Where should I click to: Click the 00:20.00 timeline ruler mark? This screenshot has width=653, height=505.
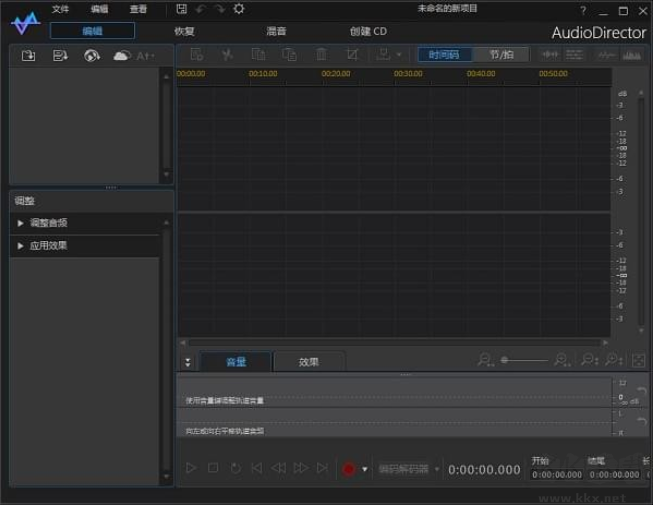coord(336,74)
